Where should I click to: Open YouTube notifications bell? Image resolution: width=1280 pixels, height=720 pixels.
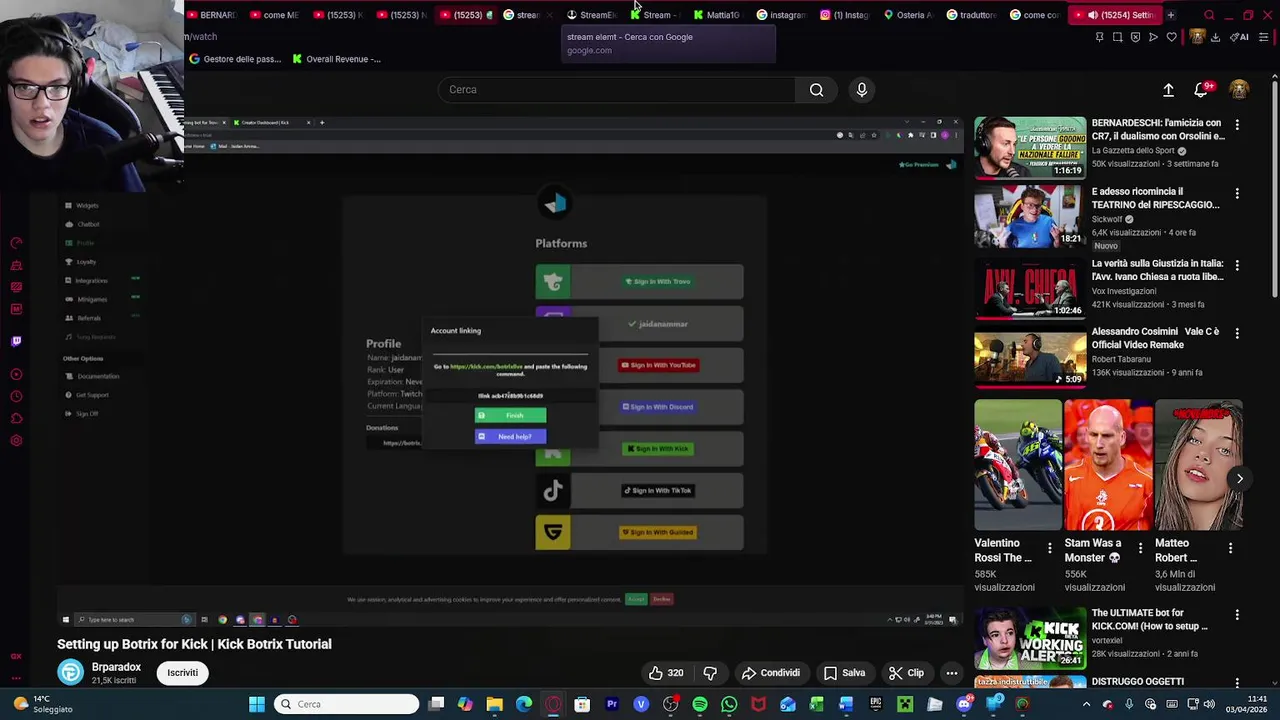tap(1201, 90)
